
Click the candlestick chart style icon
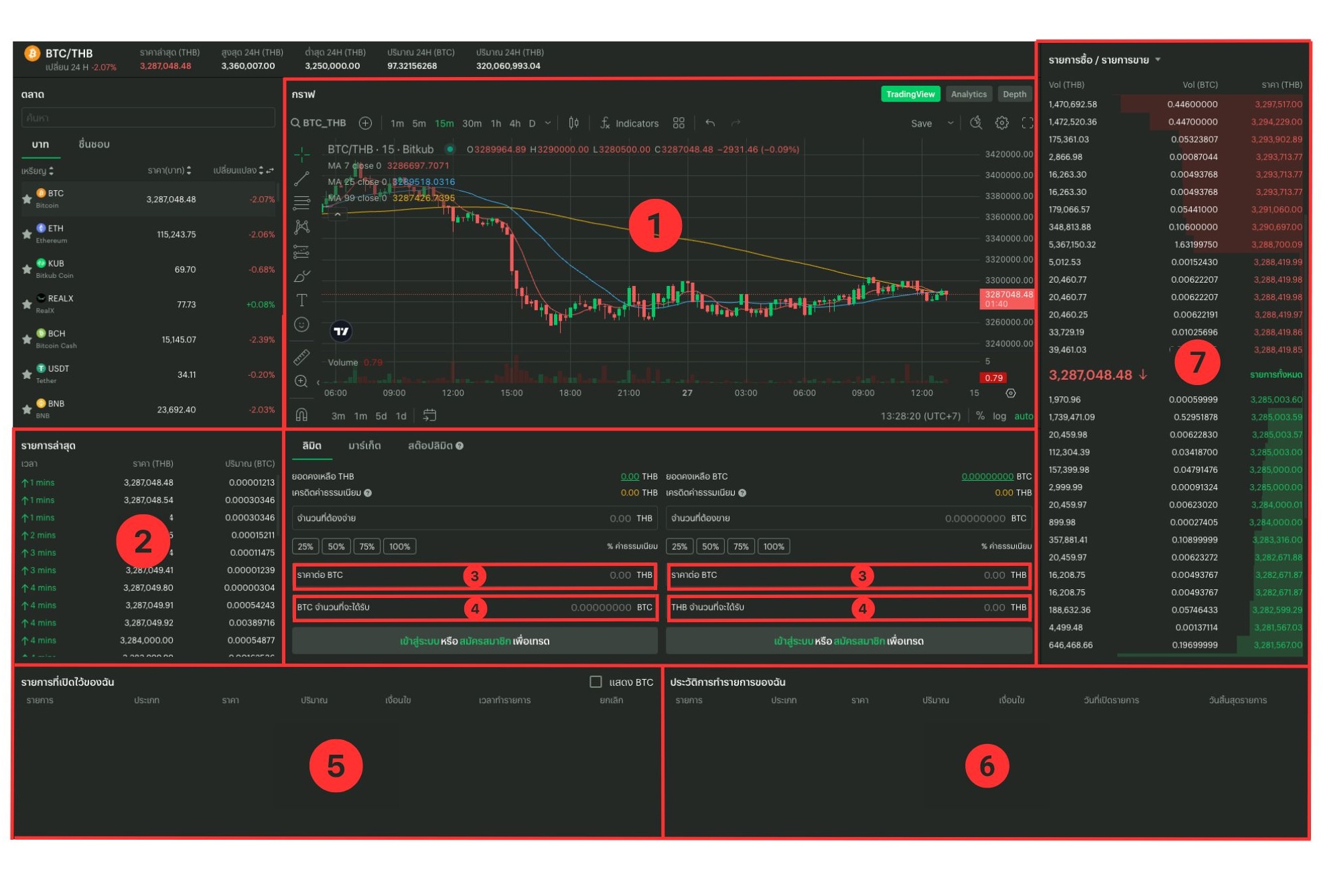(x=573, y=123)
